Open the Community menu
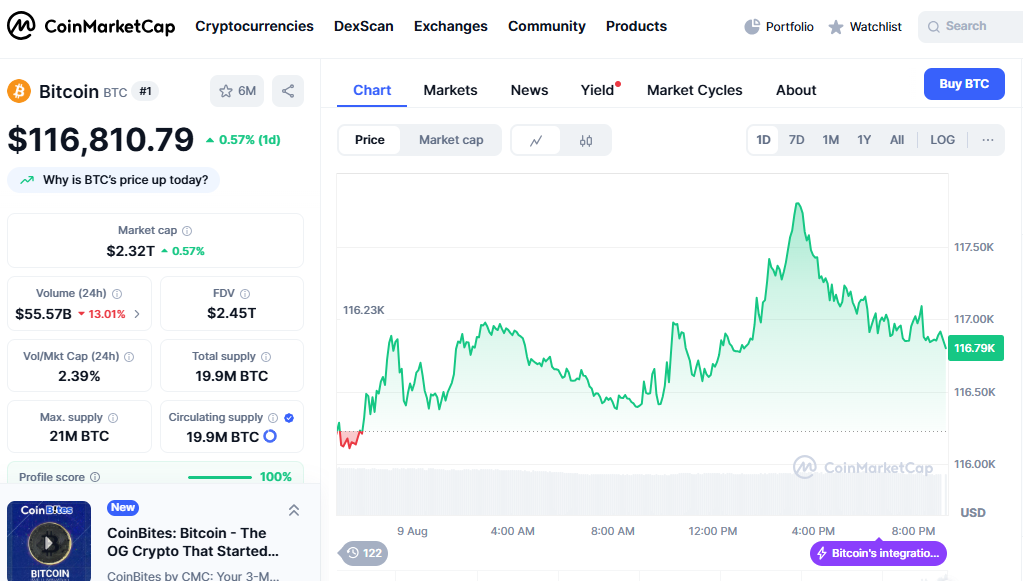Screen dimensions: 1023x581 (547, 27)
